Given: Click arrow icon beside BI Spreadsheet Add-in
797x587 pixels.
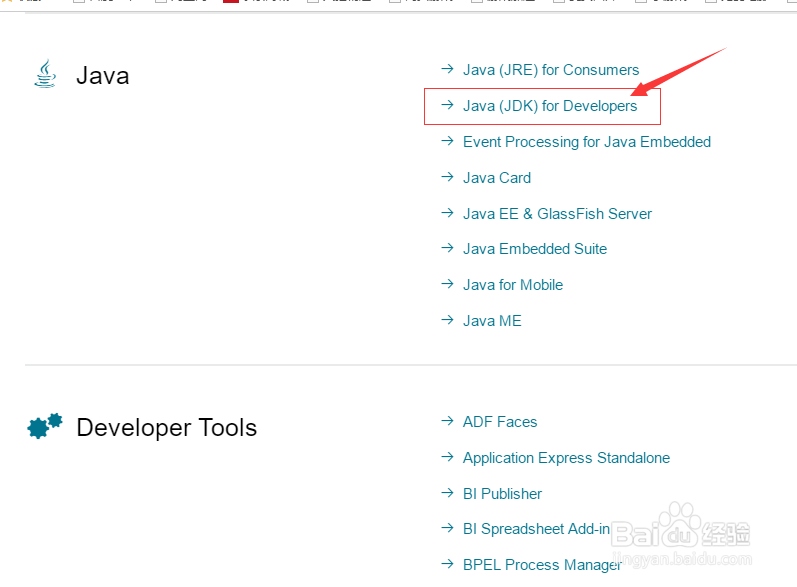Looking at the screenshot, I should tap(447, 528).
